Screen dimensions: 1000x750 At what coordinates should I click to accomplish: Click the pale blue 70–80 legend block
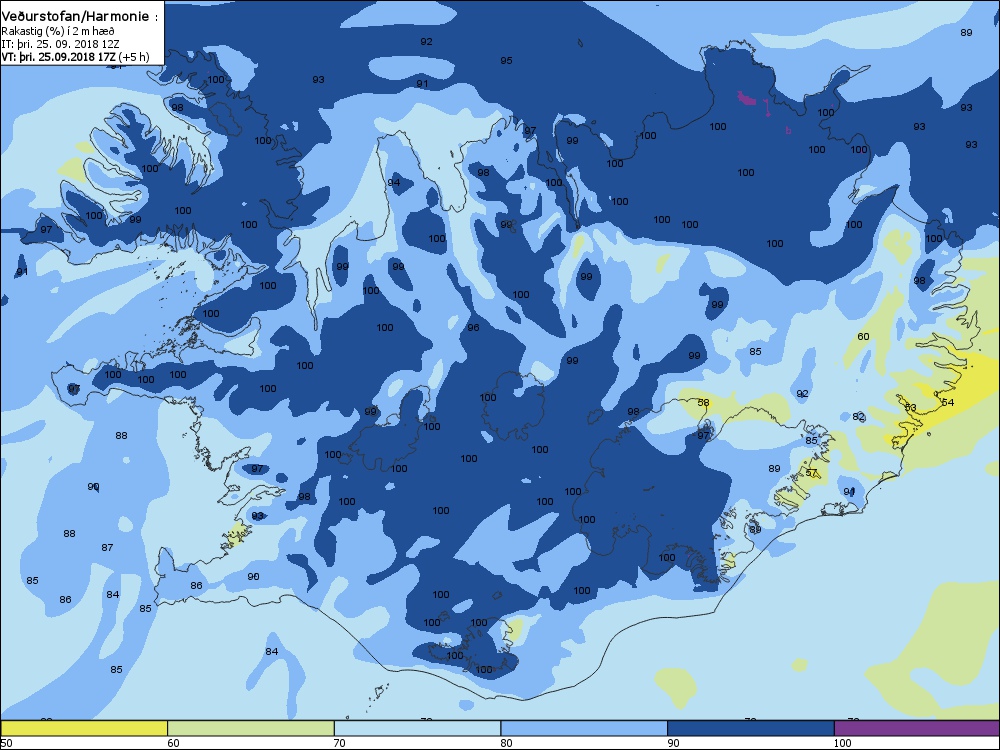[x=417, y=728]
